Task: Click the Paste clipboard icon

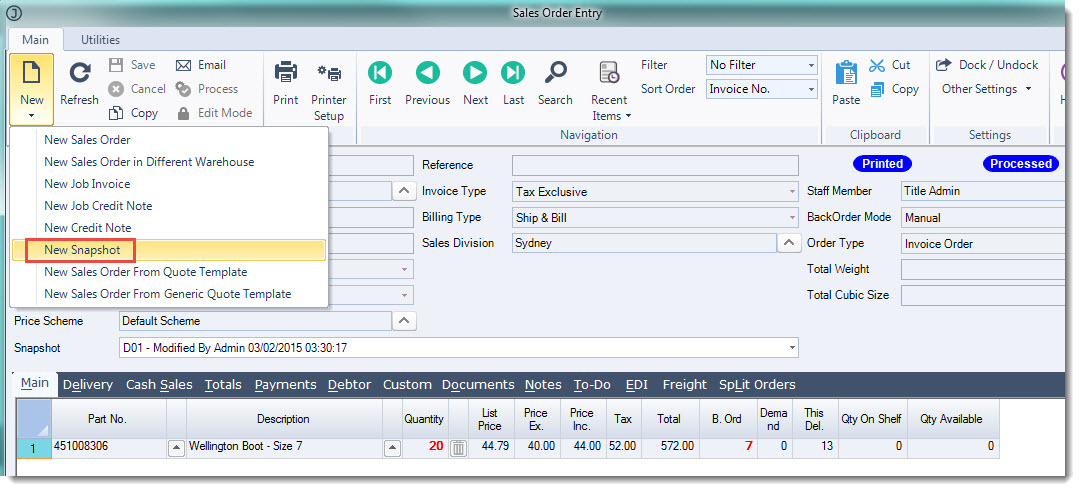Action: pos(846,72)
